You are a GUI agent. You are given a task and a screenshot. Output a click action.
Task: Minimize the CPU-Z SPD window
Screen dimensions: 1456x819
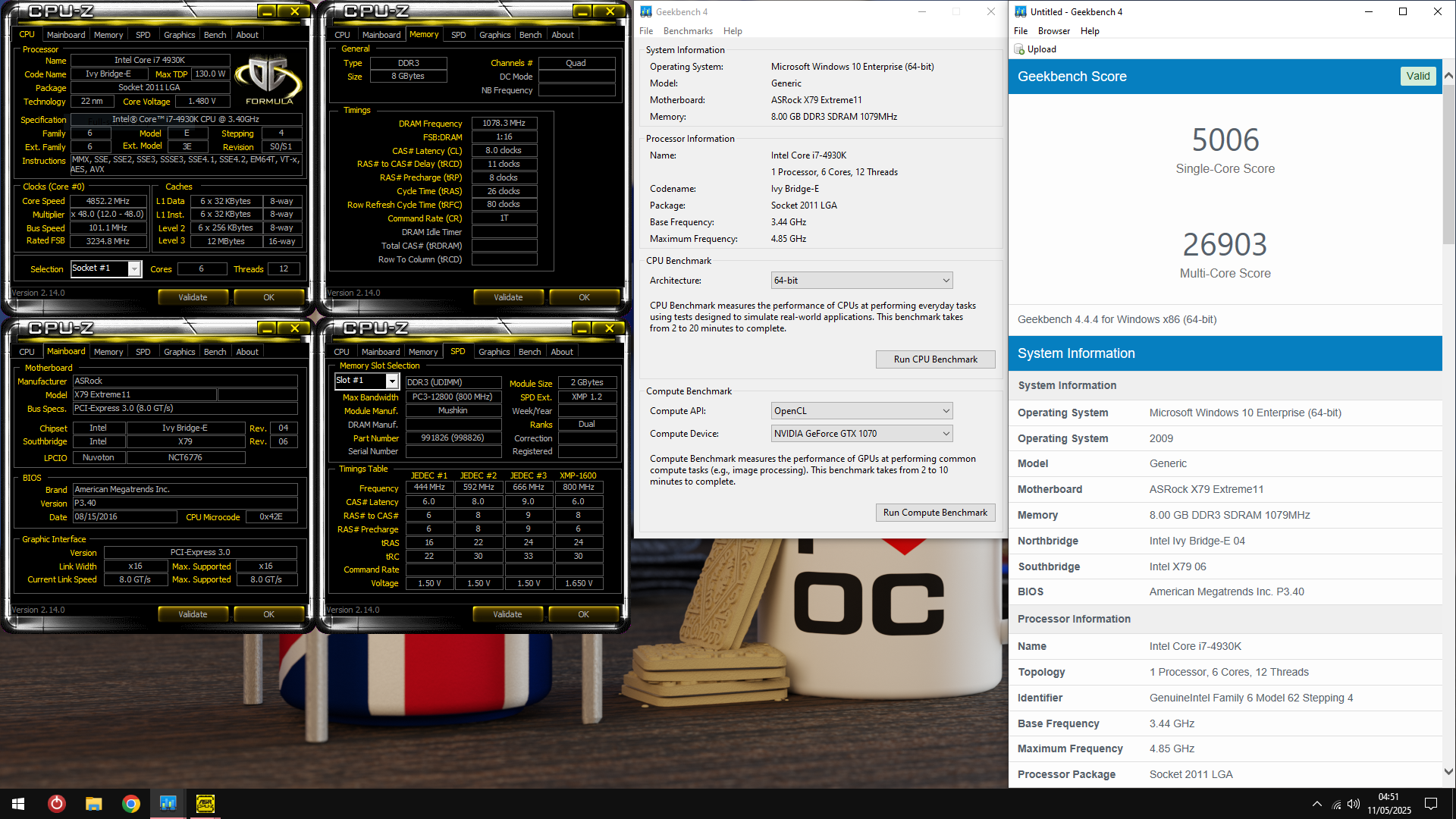pos(582,328)
